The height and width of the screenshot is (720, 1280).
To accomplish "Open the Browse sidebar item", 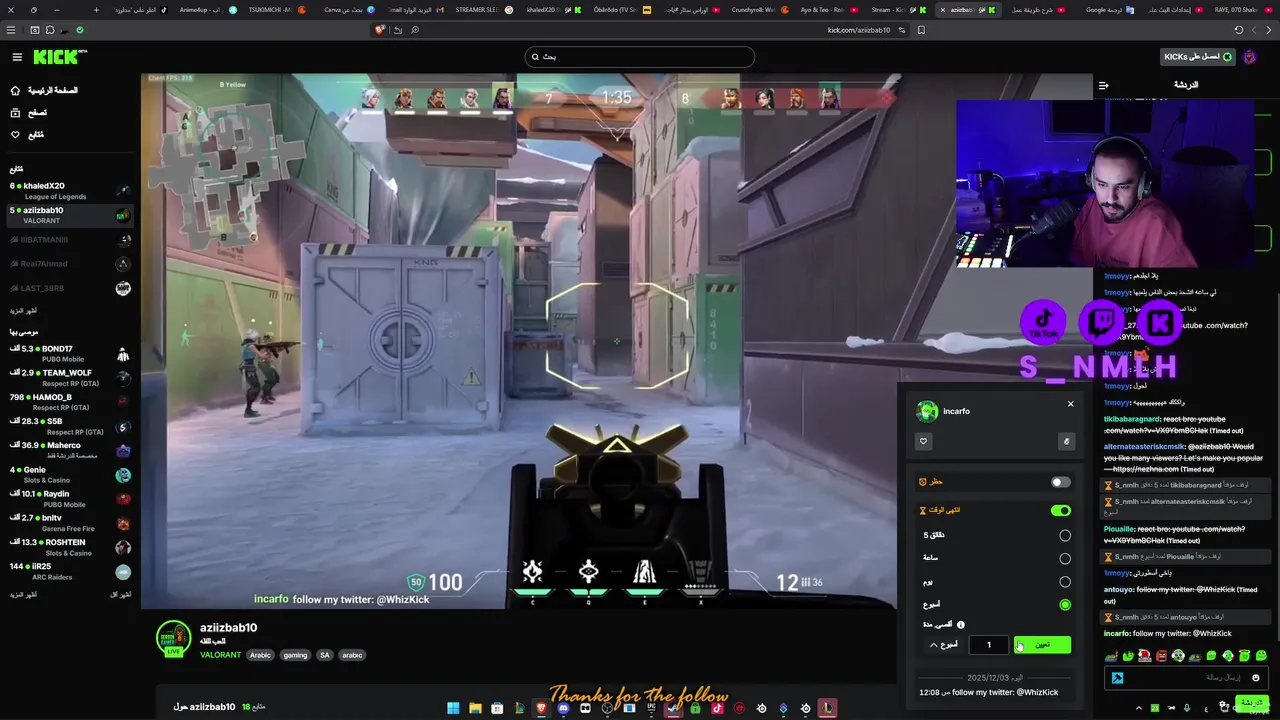I will pos(28,112).
